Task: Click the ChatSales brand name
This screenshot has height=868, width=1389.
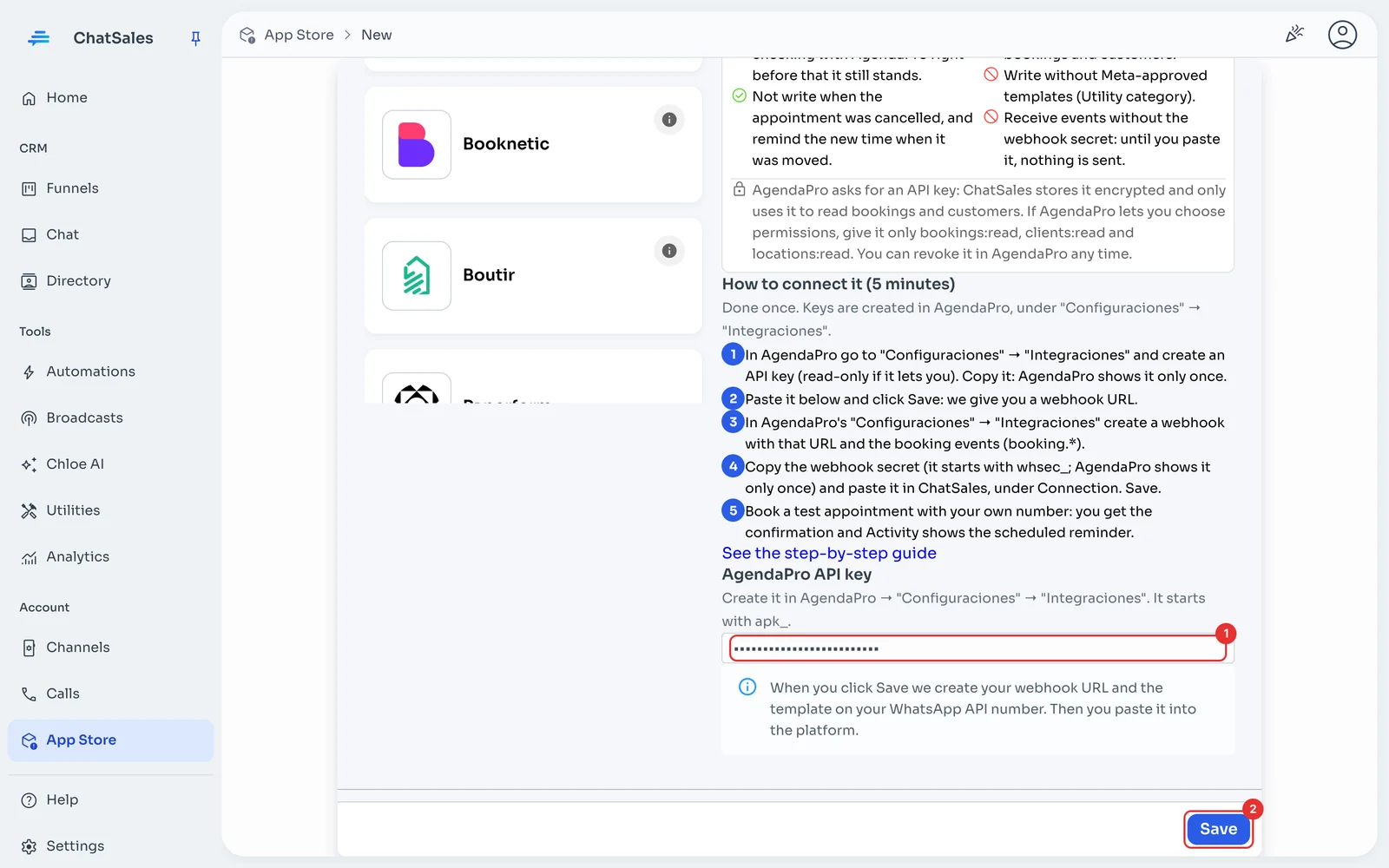Action: click(x=114, y=38)
